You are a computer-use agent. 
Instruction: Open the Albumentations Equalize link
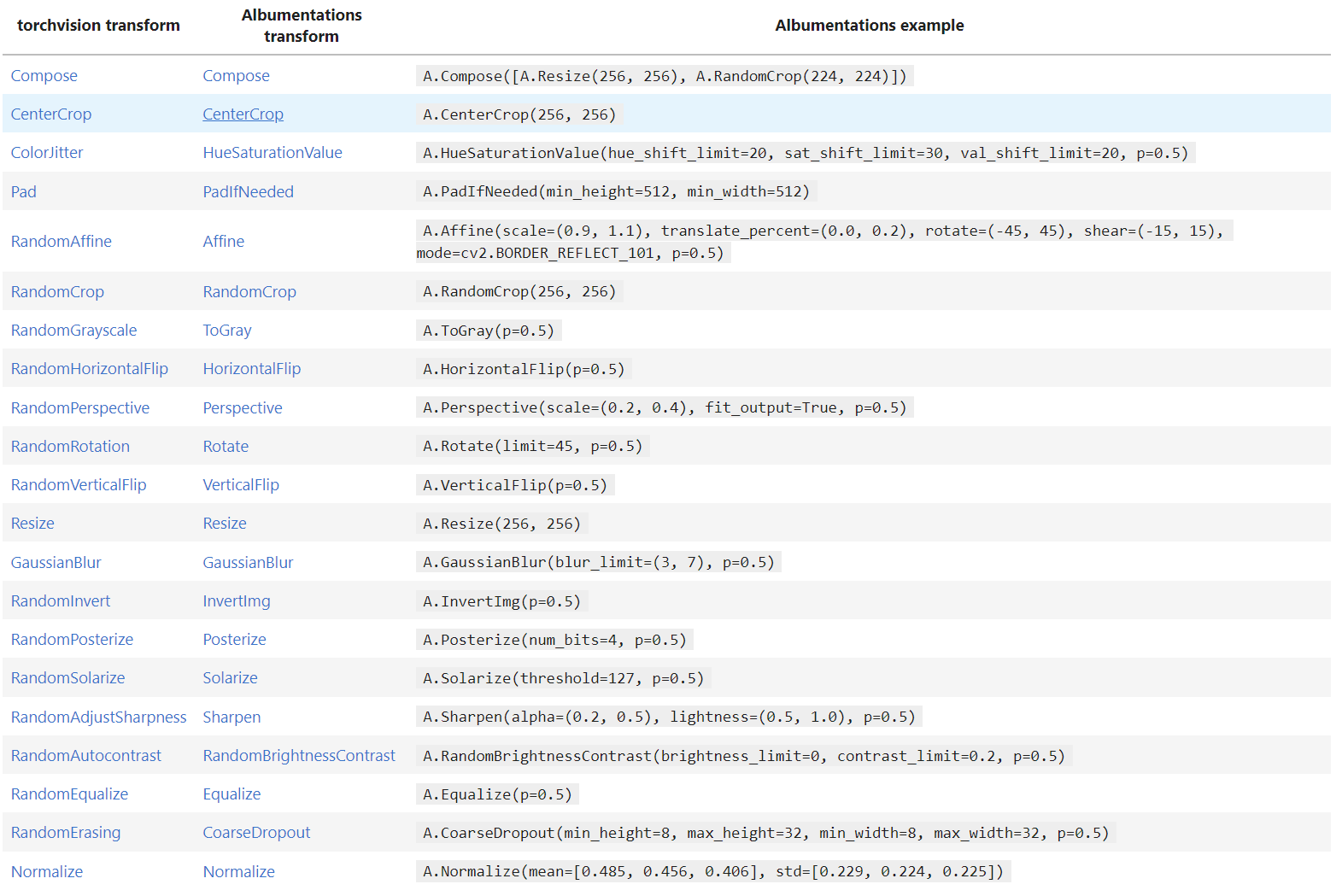(x=231, y=794)
